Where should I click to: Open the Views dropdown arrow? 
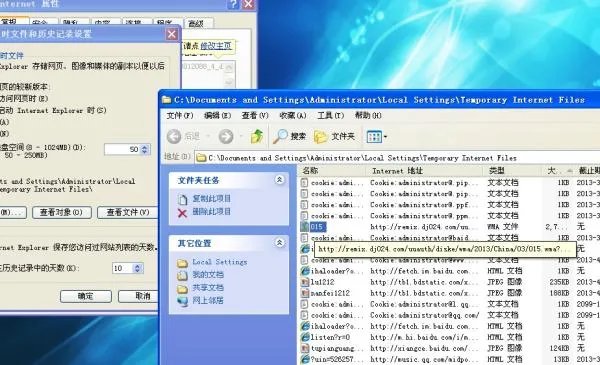[x=385, y=137]
